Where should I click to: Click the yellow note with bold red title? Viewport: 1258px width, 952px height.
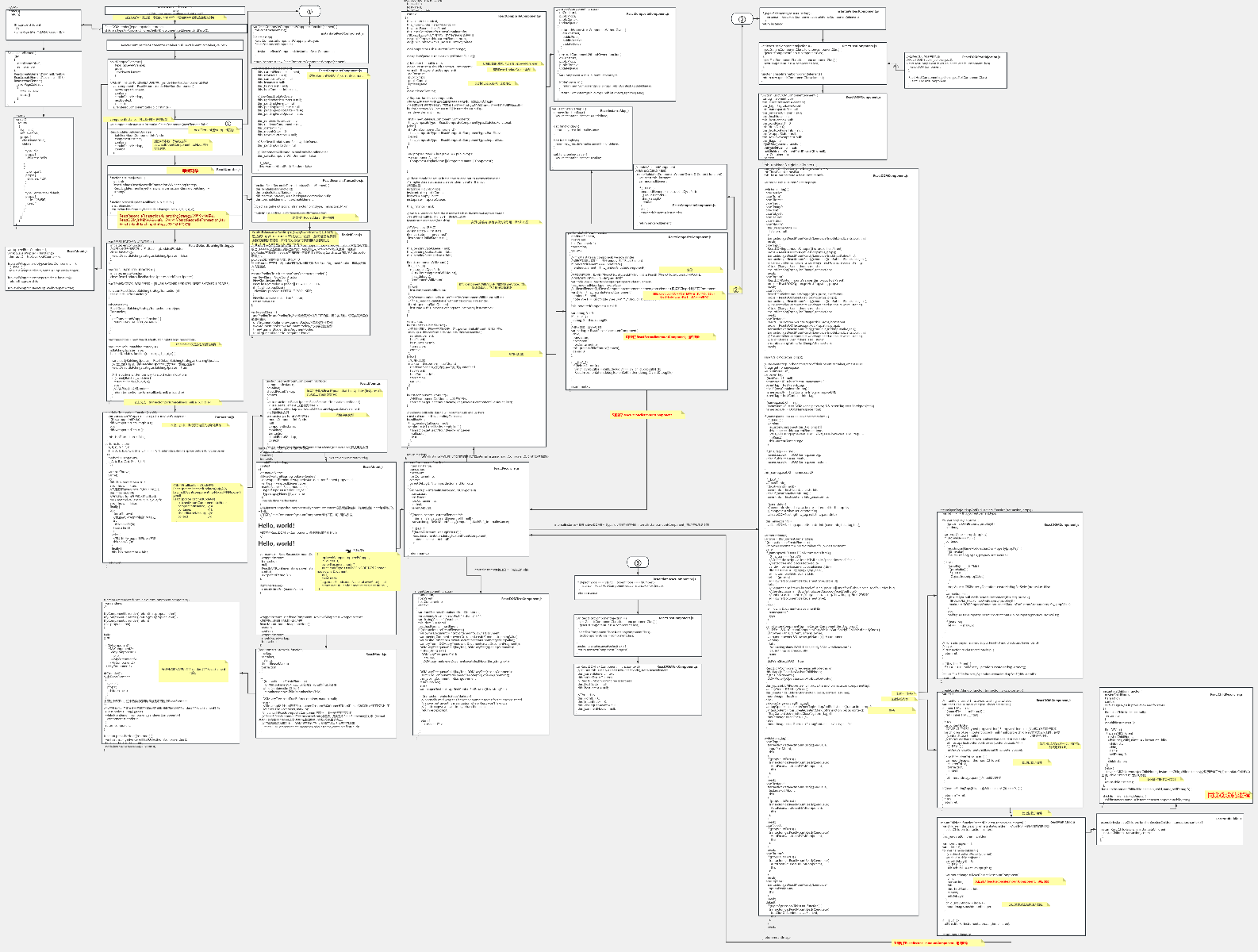pyautogui.click(x=190, y=170)
